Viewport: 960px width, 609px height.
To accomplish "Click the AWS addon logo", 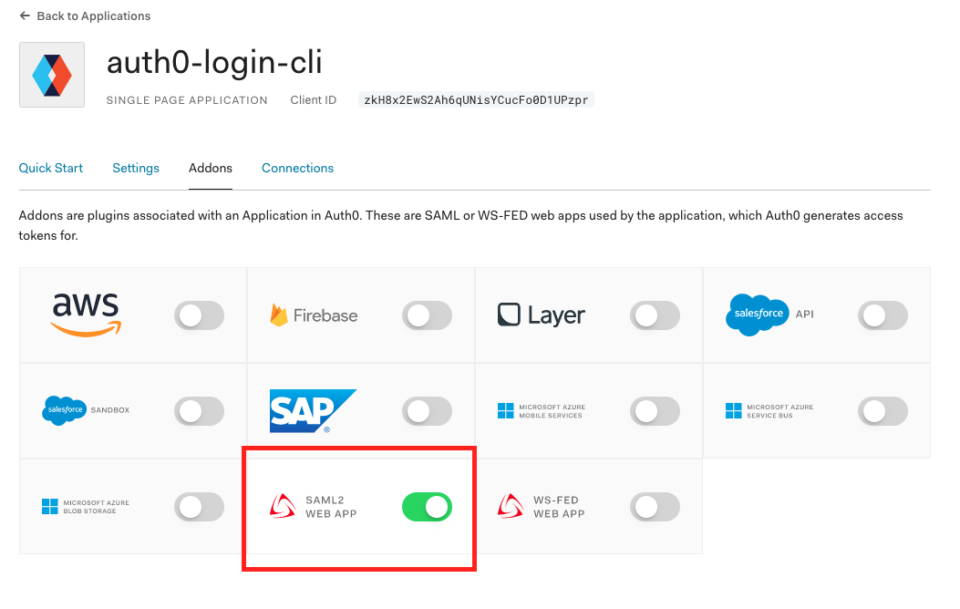I will pos(85,314).
